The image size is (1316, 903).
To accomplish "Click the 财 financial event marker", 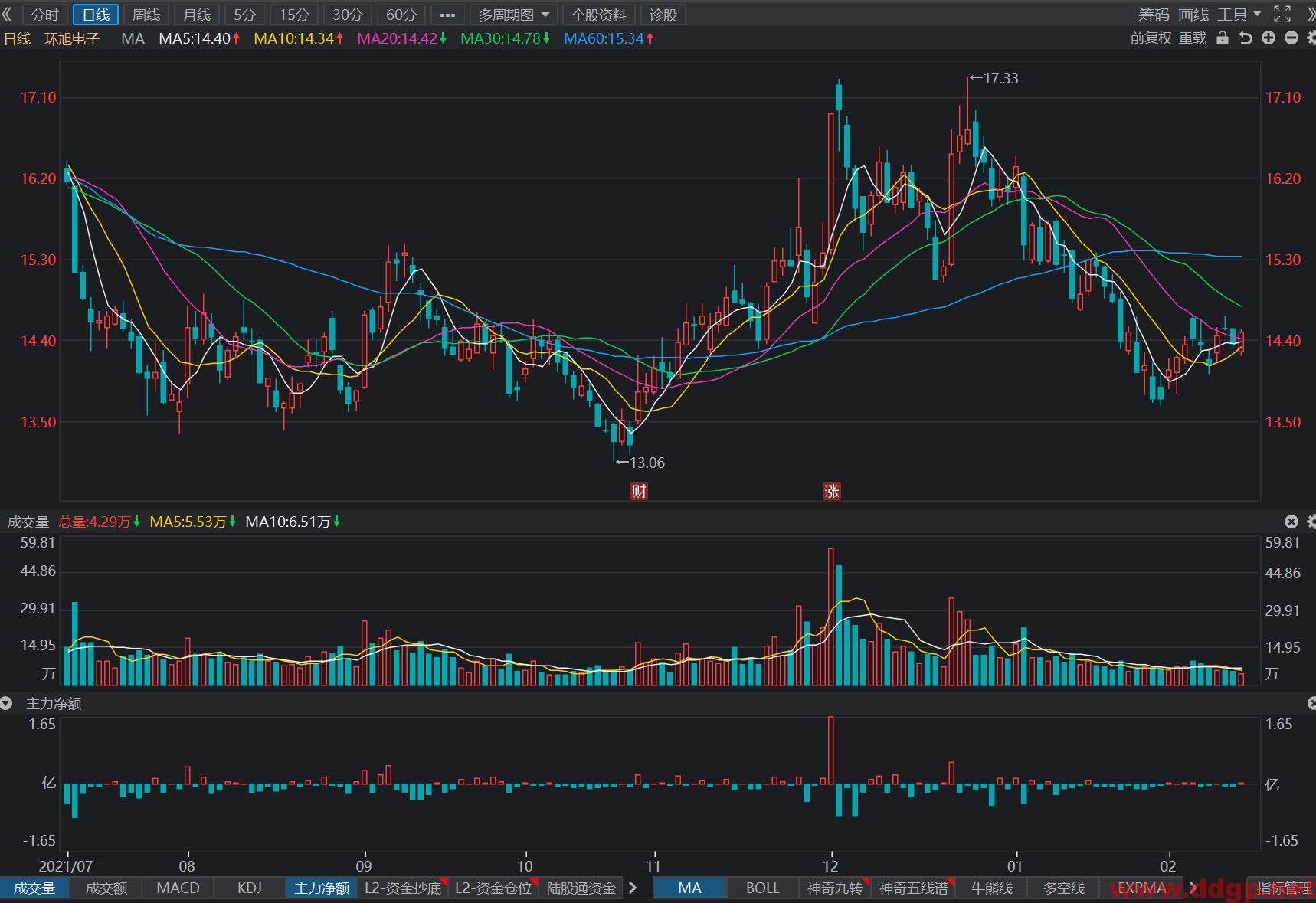I will point(639,491).
